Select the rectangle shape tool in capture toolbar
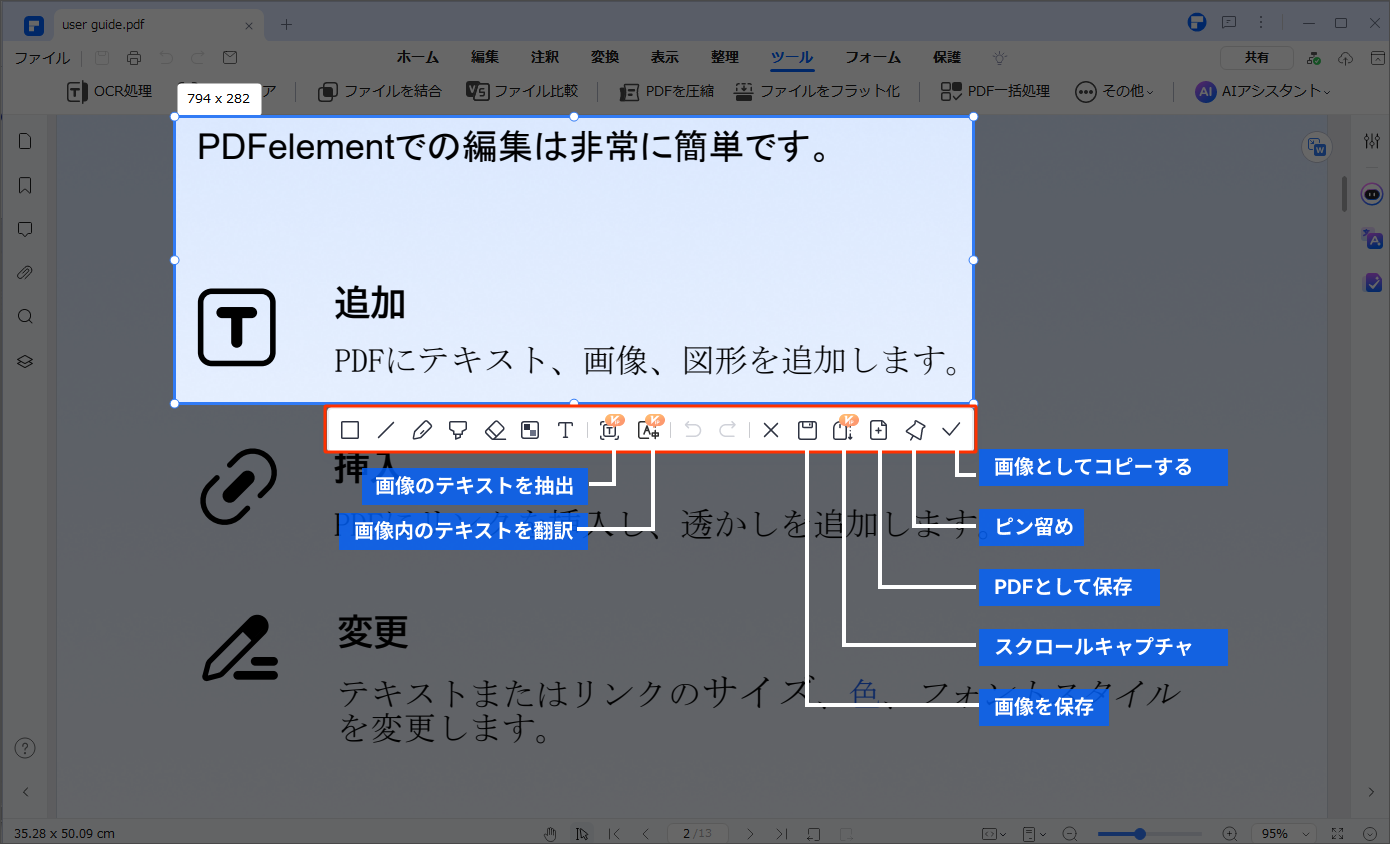The width and height of the screenshot is (1391, 847). pyautogui.click(x=350, y=431)
